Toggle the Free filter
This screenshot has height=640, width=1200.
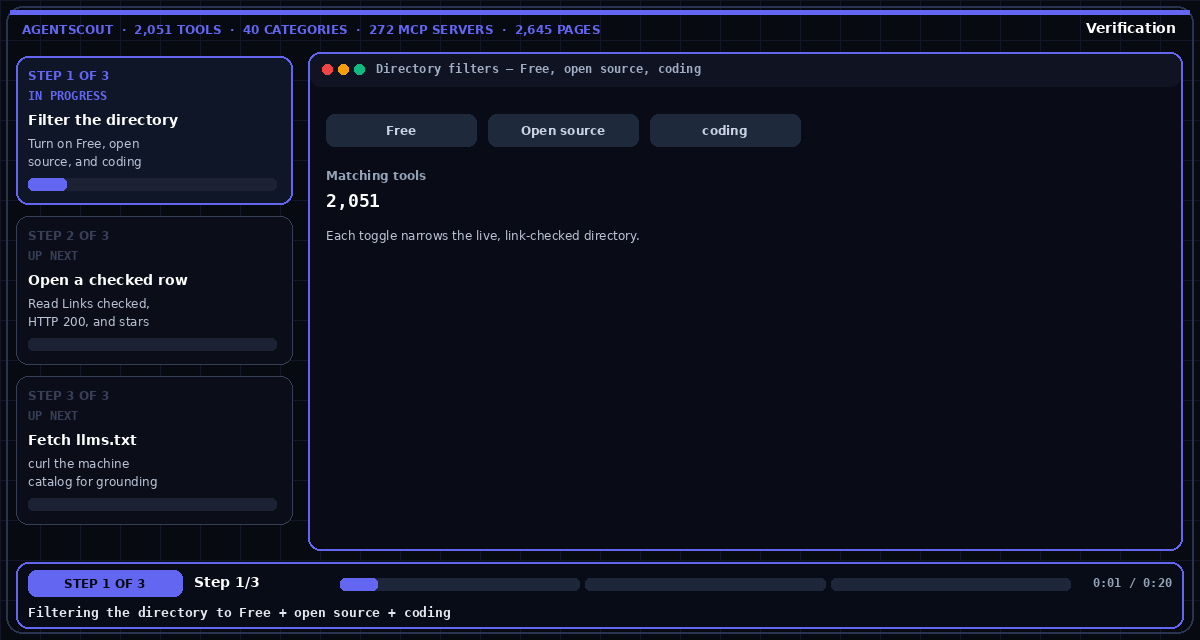tap(401, 130)
